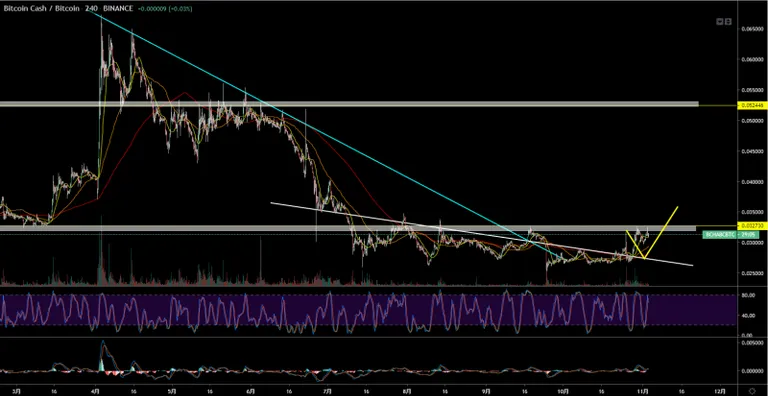Click the 0.065000 price axis label
Viewport: 768px width, 396px height.
[x=752, y=29]
